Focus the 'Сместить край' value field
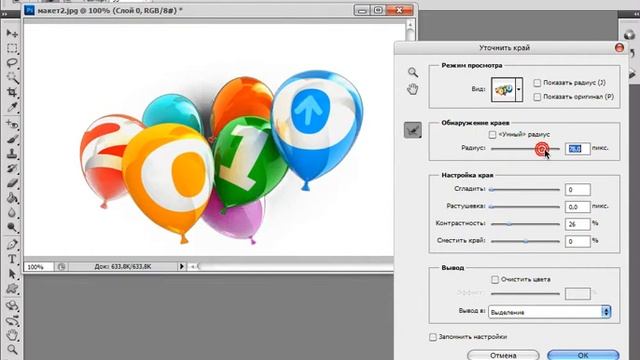 [x=578, y=241]
